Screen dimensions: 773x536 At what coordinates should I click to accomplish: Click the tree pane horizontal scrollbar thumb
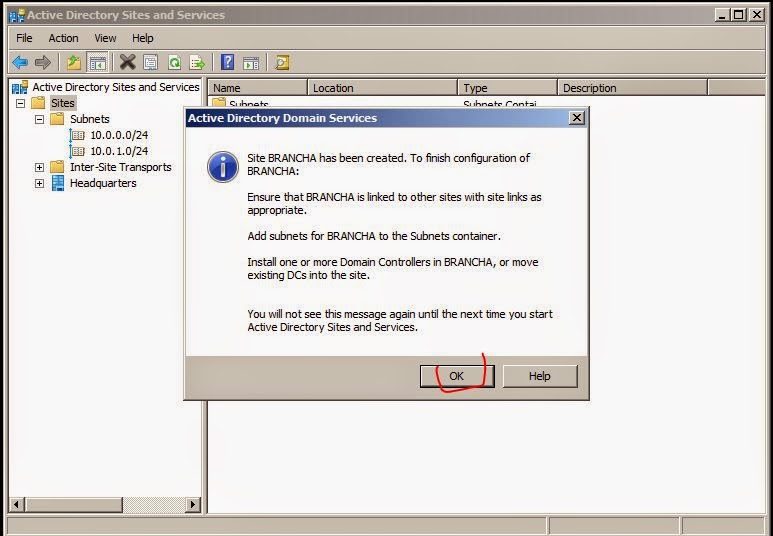74,504
